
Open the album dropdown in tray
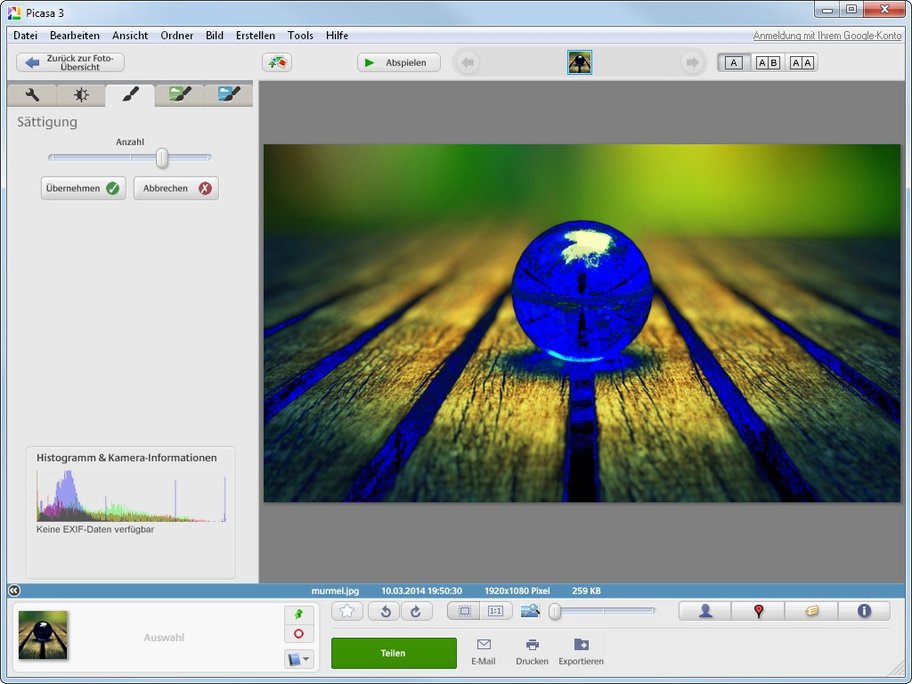(299, 659)
